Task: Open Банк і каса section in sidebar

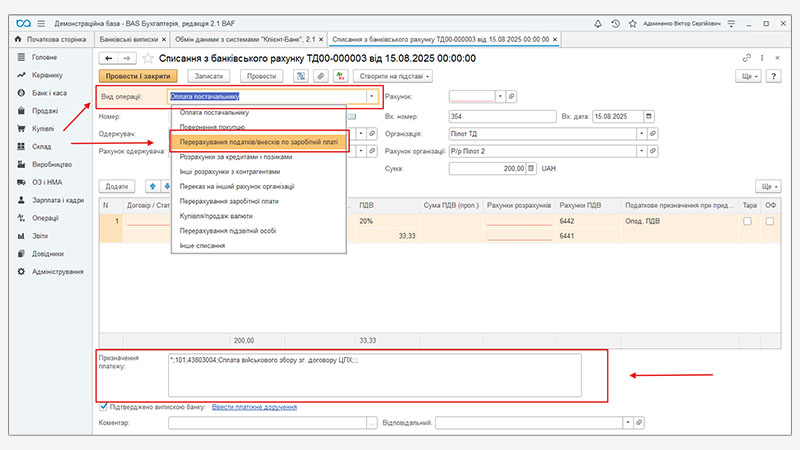Action: point(48,92)
